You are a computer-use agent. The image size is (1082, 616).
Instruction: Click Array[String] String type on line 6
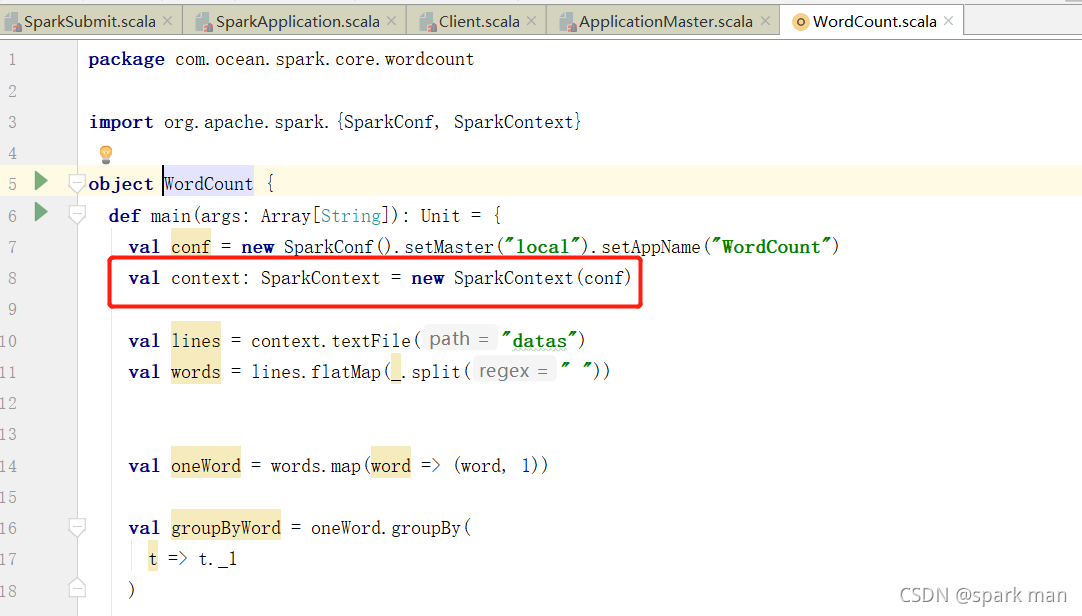tap(351, 216)
